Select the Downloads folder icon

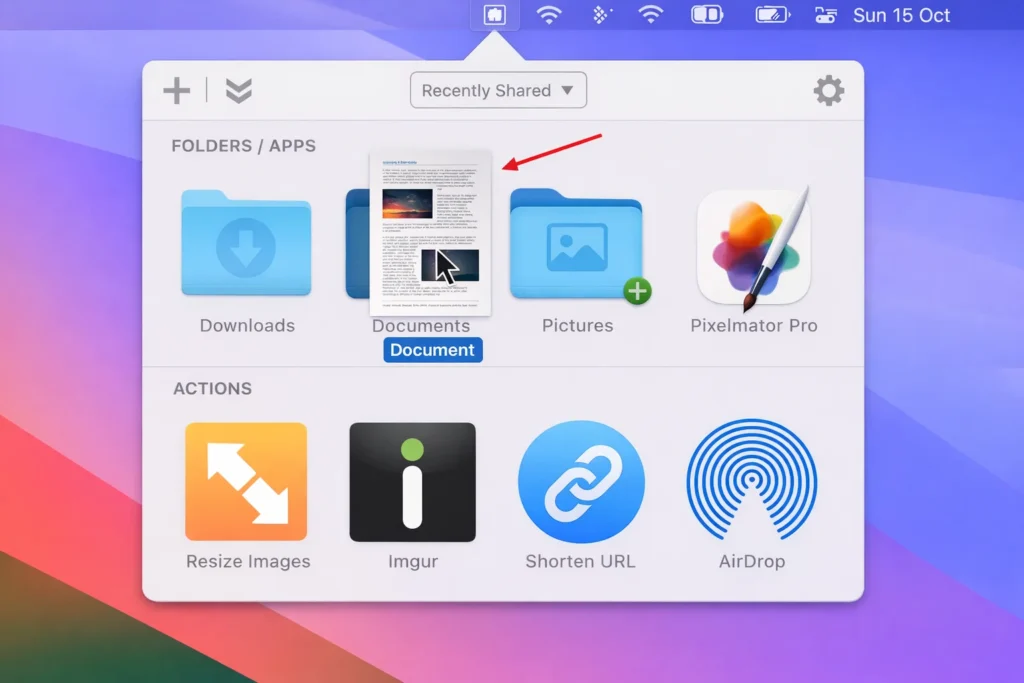(x=246, y=246)
